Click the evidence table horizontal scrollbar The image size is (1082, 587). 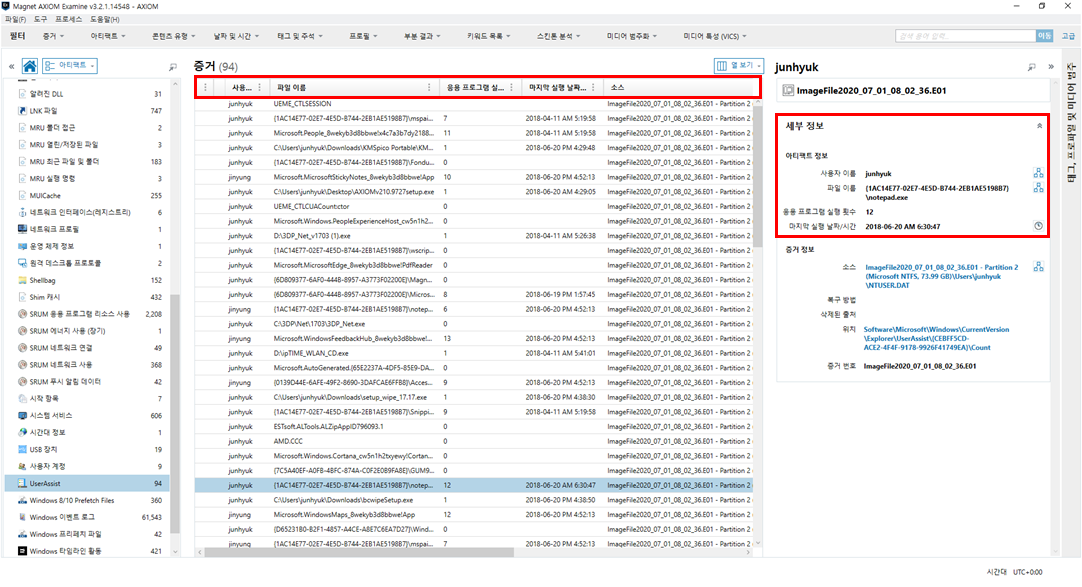click(x=360, y=553)
